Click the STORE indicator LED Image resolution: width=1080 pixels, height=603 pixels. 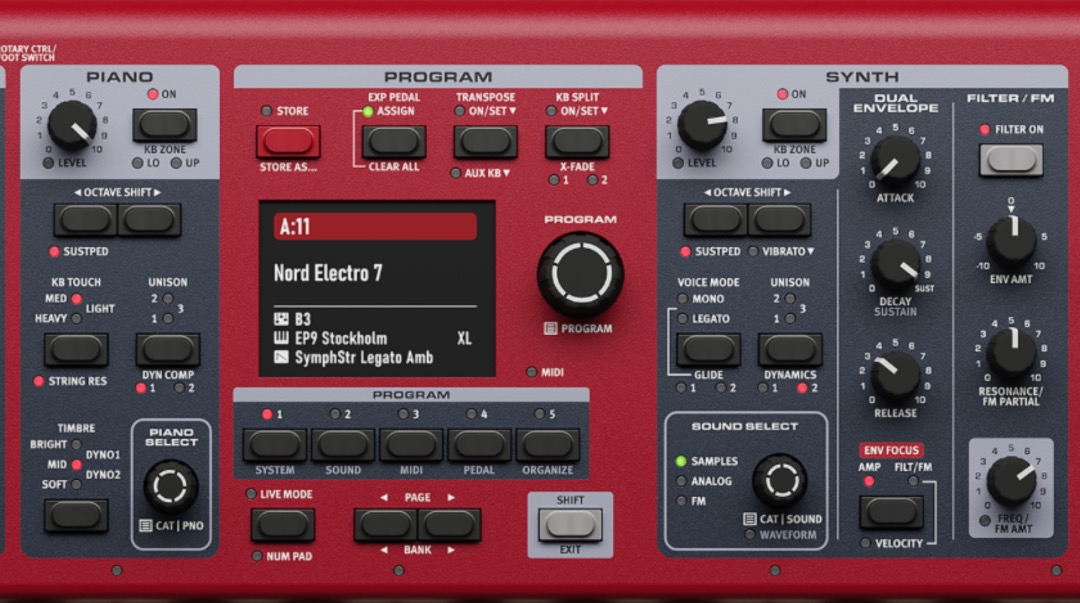267,110
